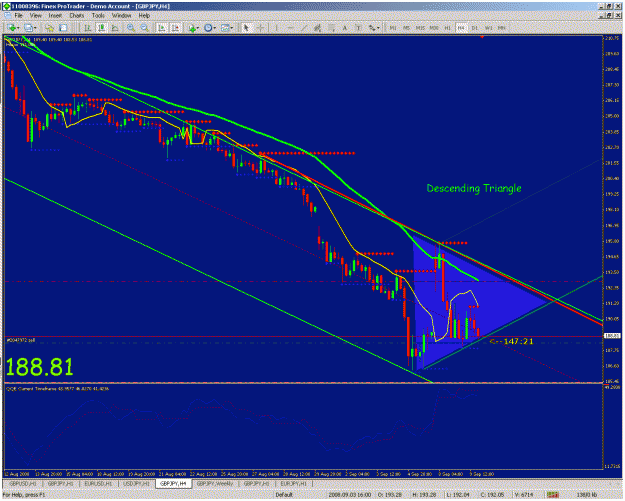Open the File menu
The height and width of the screenshot is (501, 625).
19,16
